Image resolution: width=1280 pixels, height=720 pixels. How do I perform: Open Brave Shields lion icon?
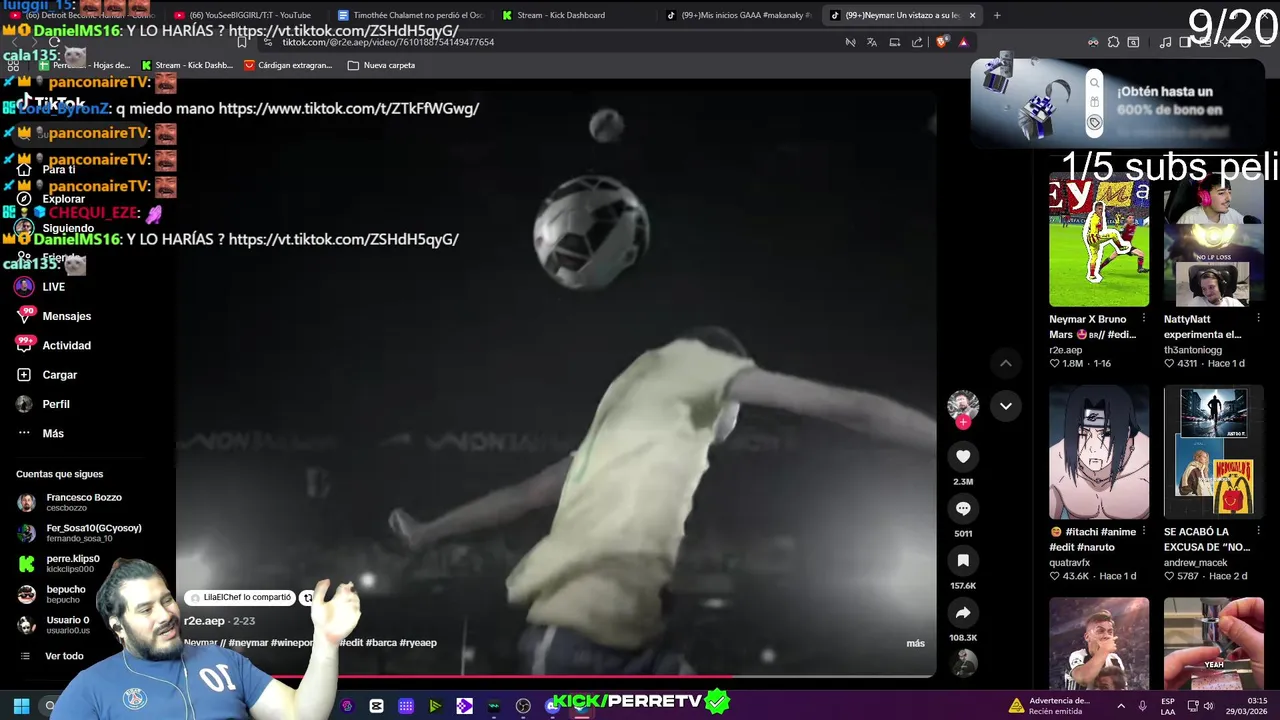pyautogui.click(x=941, y=42)
